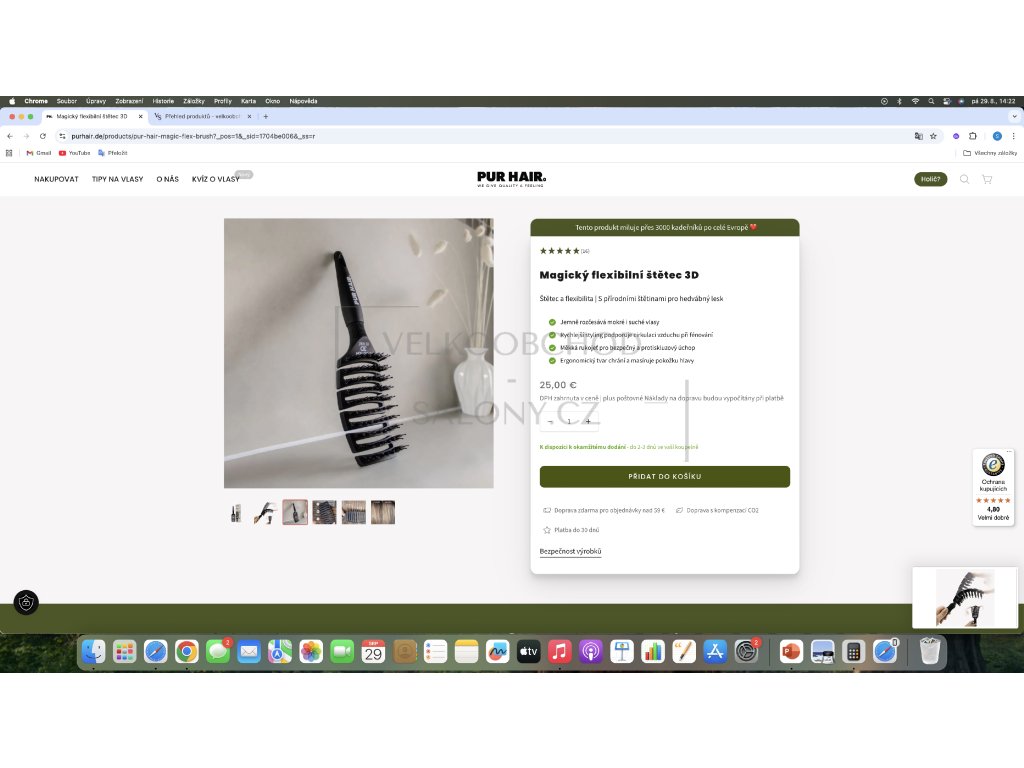The width and height of the screenshot is (1024, 768).
Task: Open the Soubor menu
Action: pos(67,101)
